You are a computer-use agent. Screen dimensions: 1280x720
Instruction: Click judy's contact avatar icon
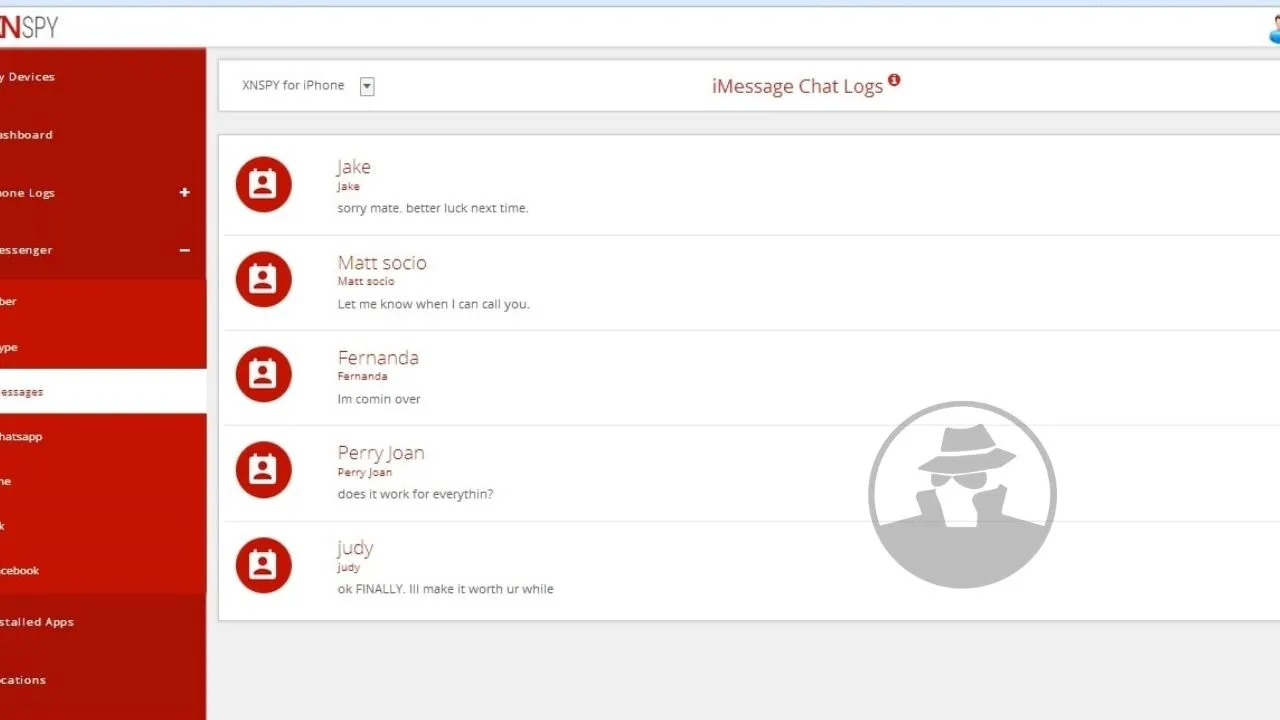[263, 565]
